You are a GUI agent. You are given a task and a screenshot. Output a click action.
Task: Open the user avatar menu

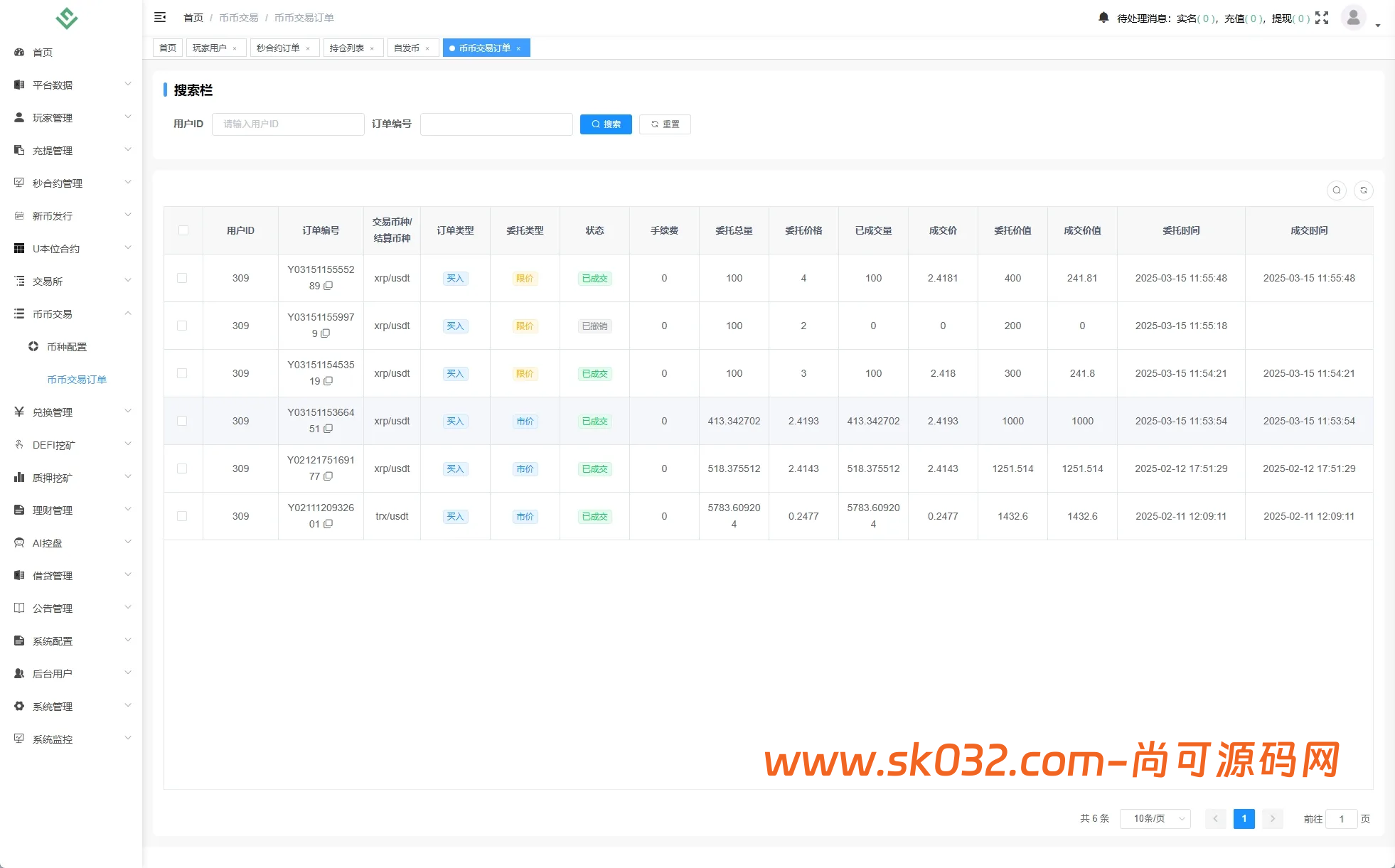[x=1353, y=18]
